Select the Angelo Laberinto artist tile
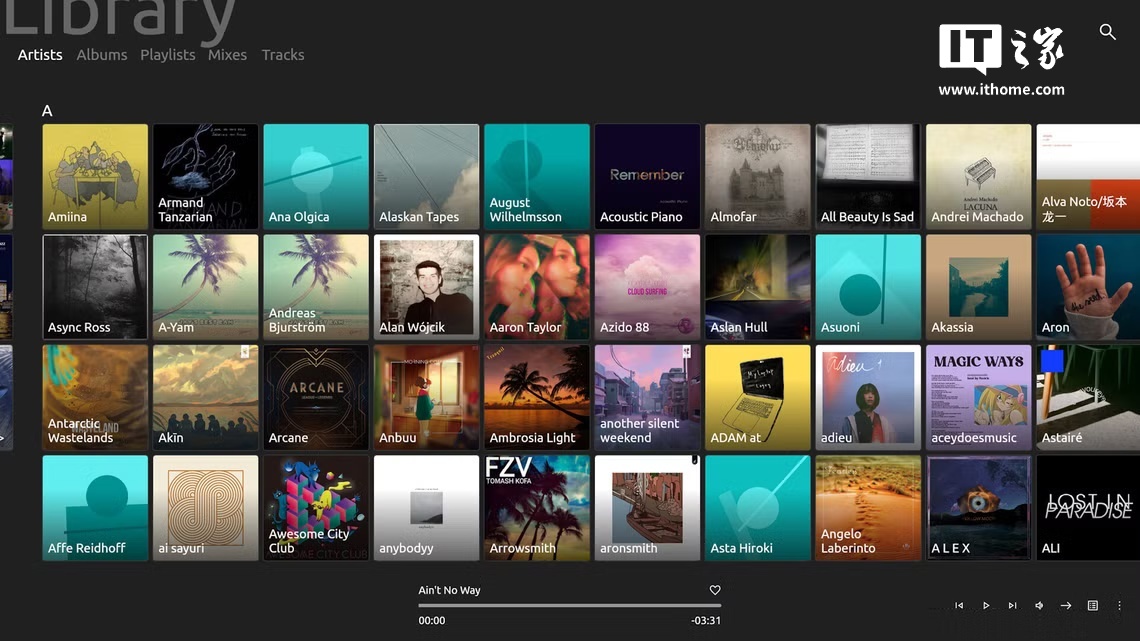Viewport: 1140px width, 641px height. pos(868,508)
